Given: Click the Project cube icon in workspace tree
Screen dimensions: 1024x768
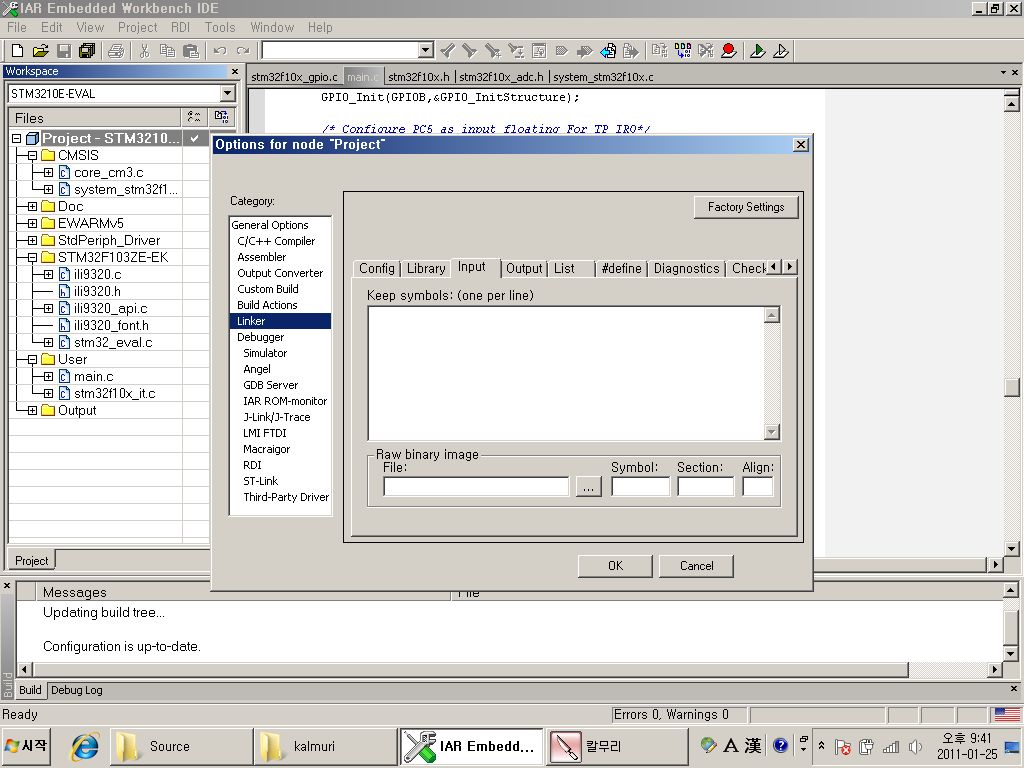Looking at the screenshot, I should point(32,138).
